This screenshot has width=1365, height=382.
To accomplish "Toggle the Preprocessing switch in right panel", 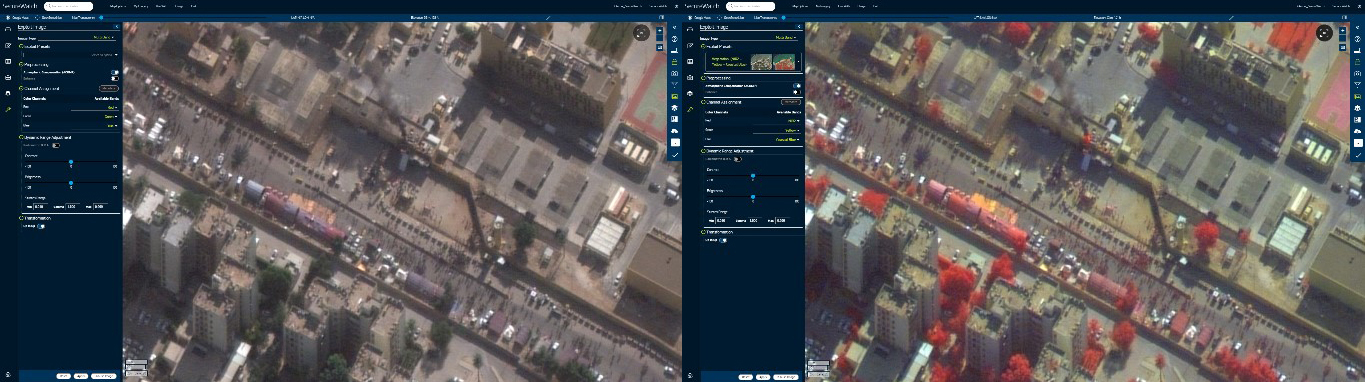I will point(797,86).
